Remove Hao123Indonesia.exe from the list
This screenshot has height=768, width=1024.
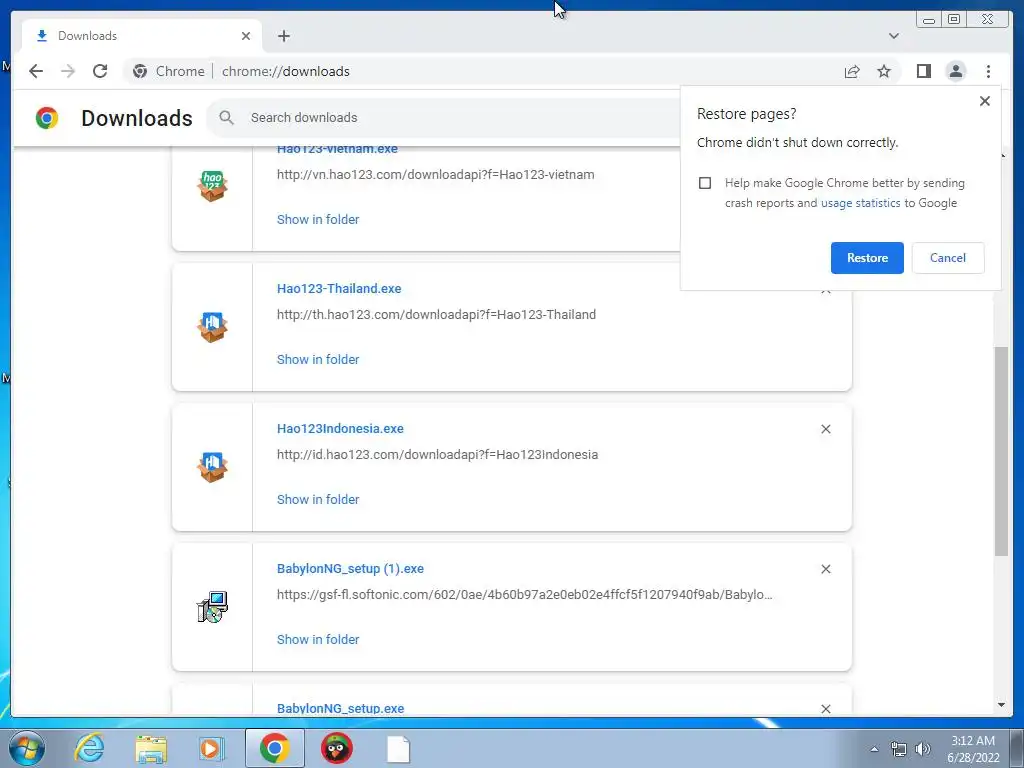(825, 429)
